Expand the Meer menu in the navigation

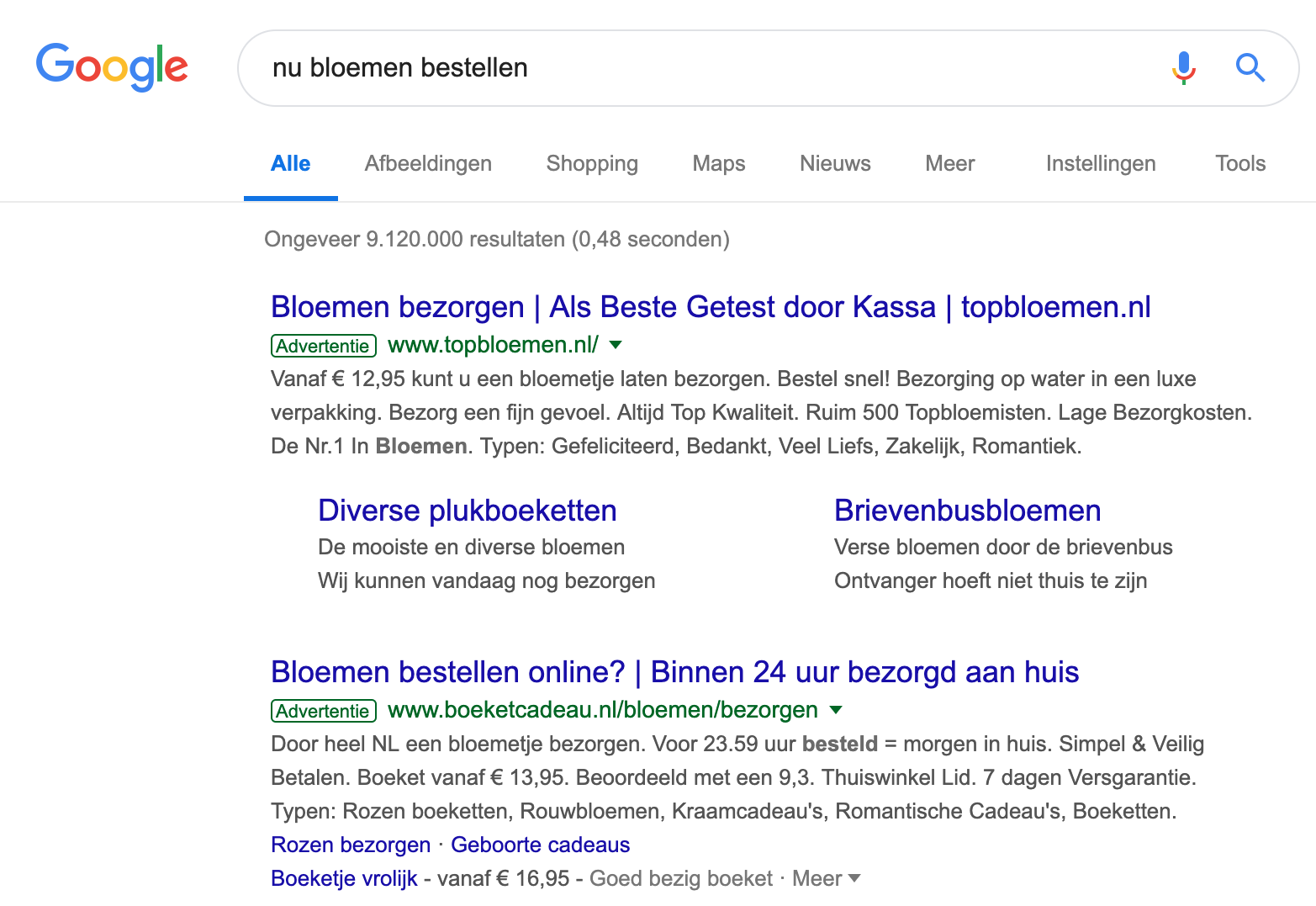(949, 163)
